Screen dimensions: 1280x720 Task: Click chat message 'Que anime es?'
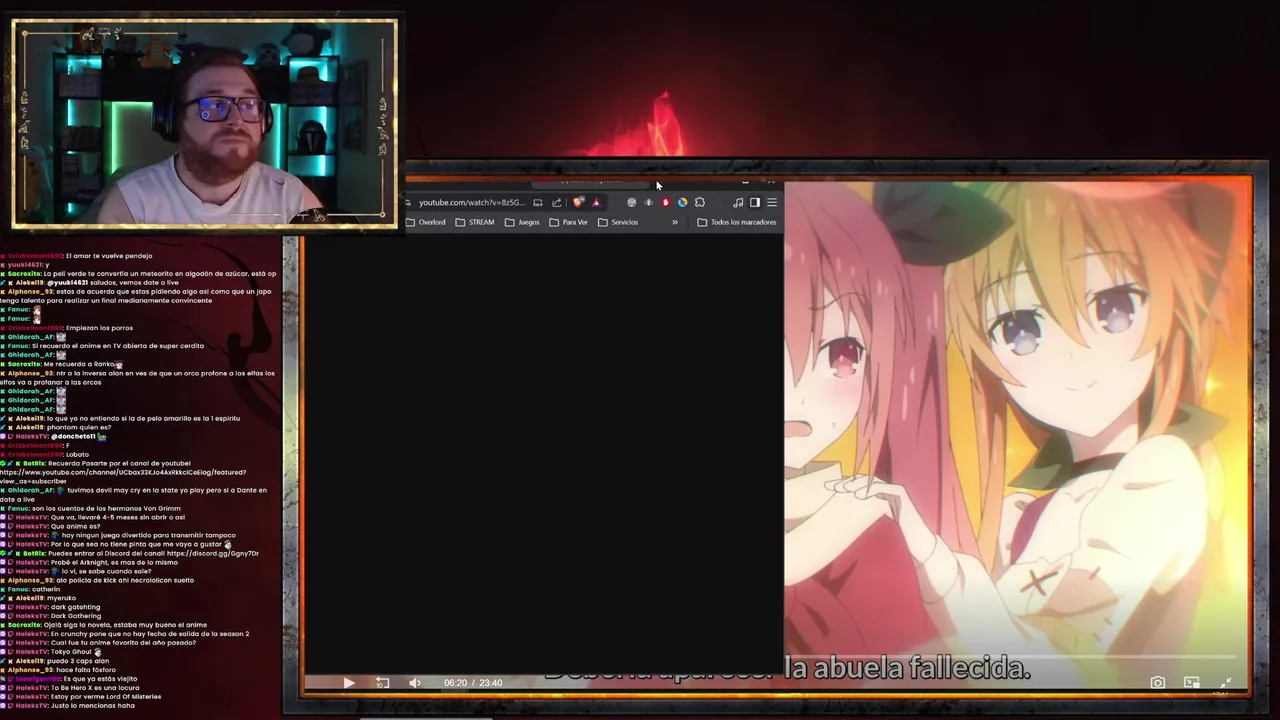pos(75,526)
